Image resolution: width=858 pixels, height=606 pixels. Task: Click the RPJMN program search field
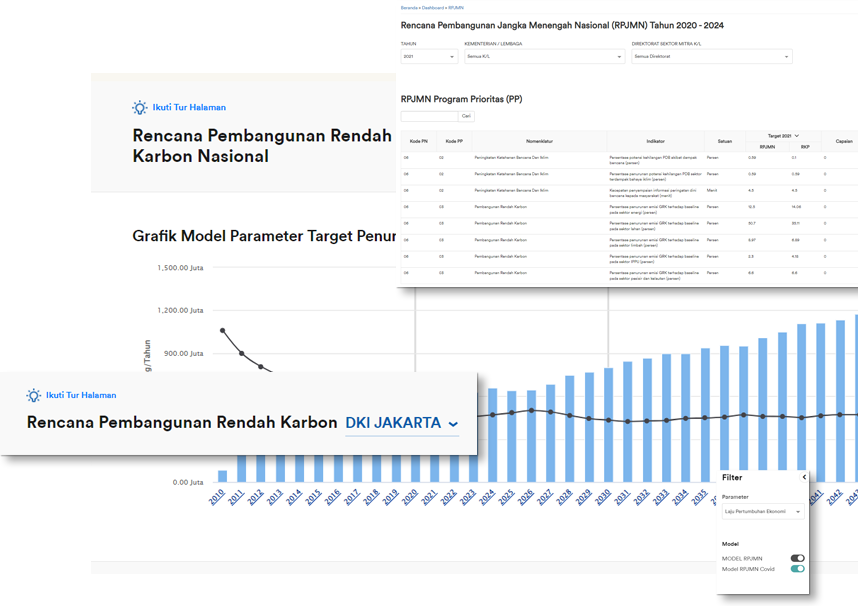click(428, 116)
